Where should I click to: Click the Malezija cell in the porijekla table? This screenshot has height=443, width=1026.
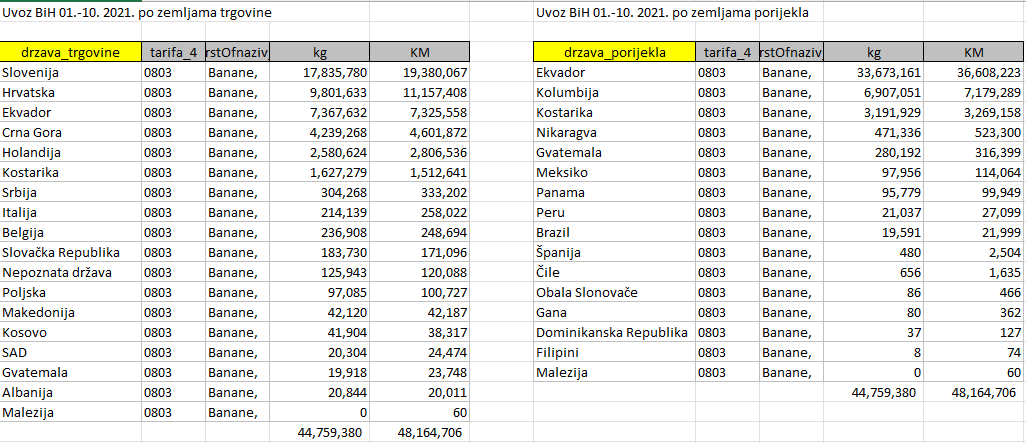click(x=614, y=373)
